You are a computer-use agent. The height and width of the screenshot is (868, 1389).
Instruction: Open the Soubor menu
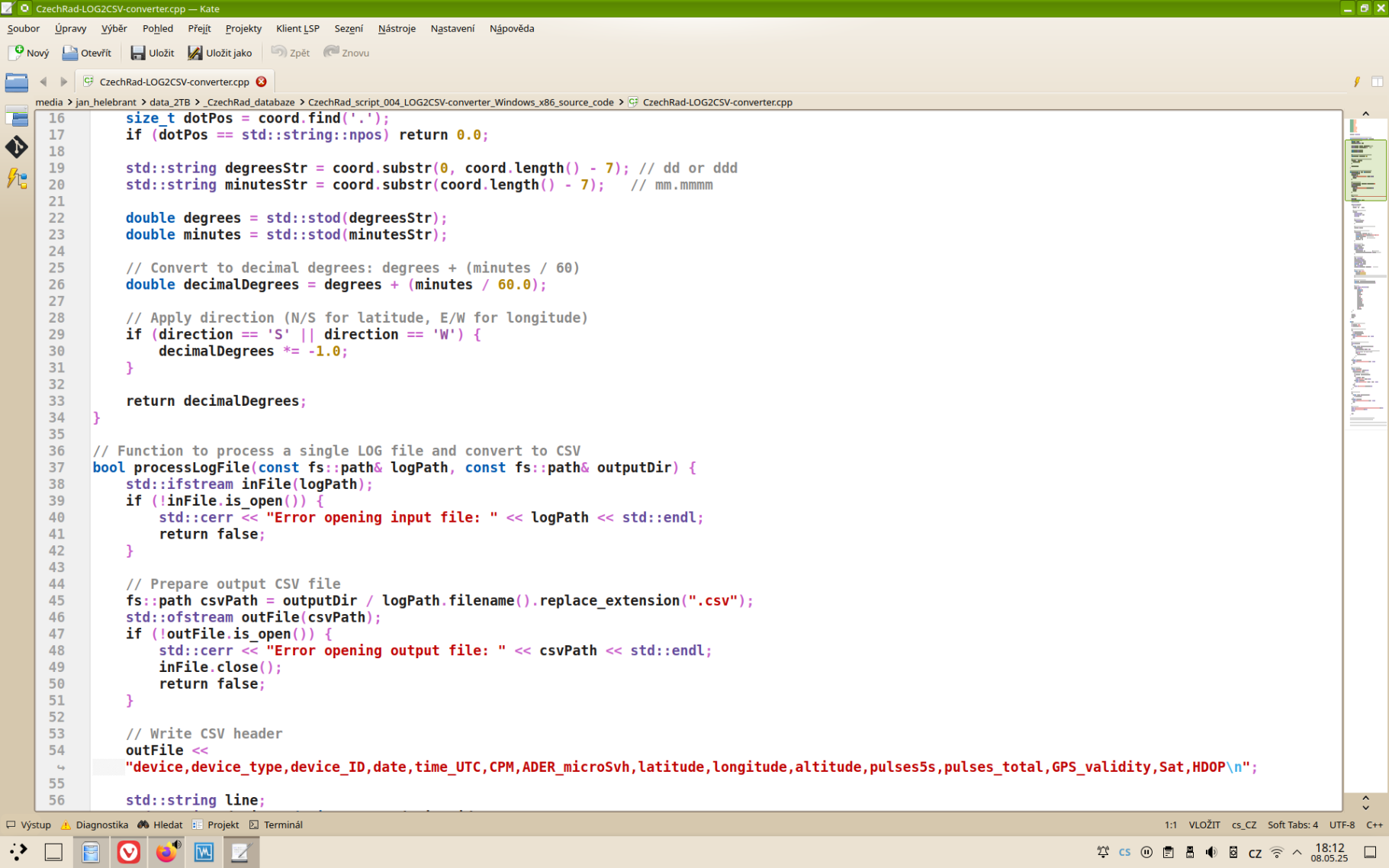24,28
